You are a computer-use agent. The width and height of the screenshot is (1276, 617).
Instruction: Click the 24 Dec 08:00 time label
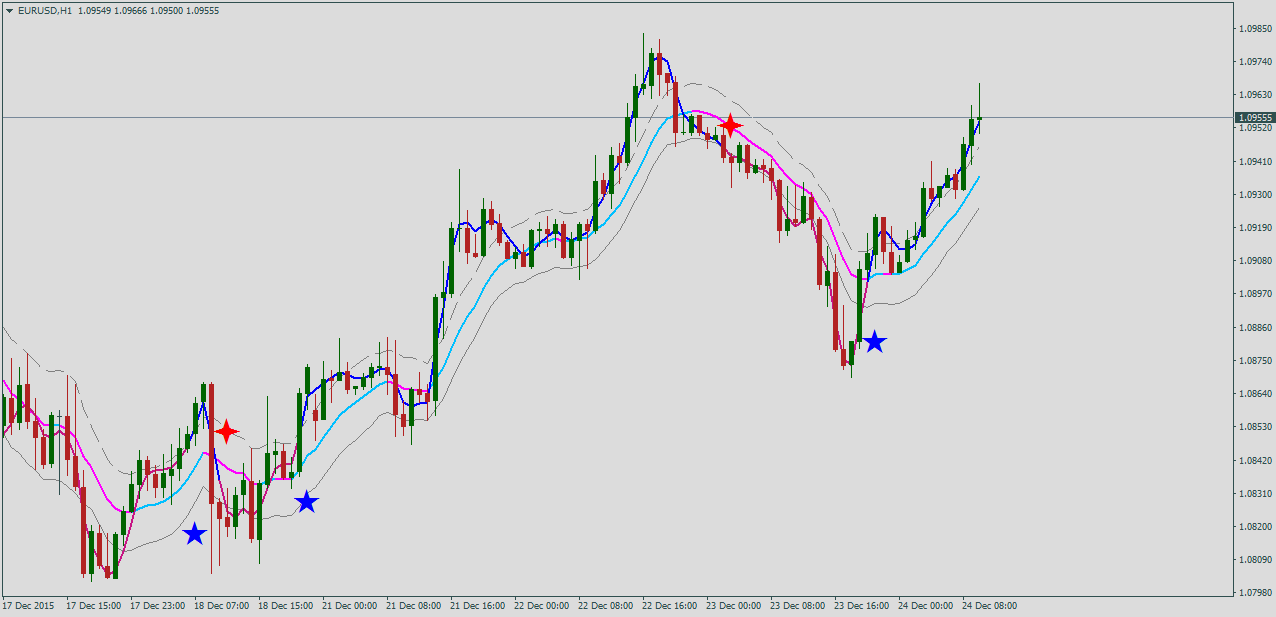tap(989, 605)
